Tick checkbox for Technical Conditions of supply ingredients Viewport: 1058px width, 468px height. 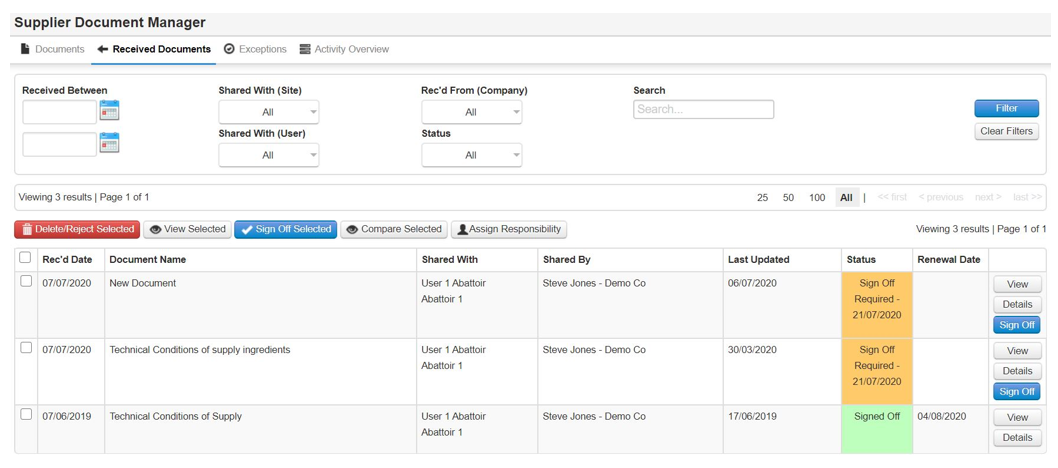pyautogui.click(x=26, y=347)
